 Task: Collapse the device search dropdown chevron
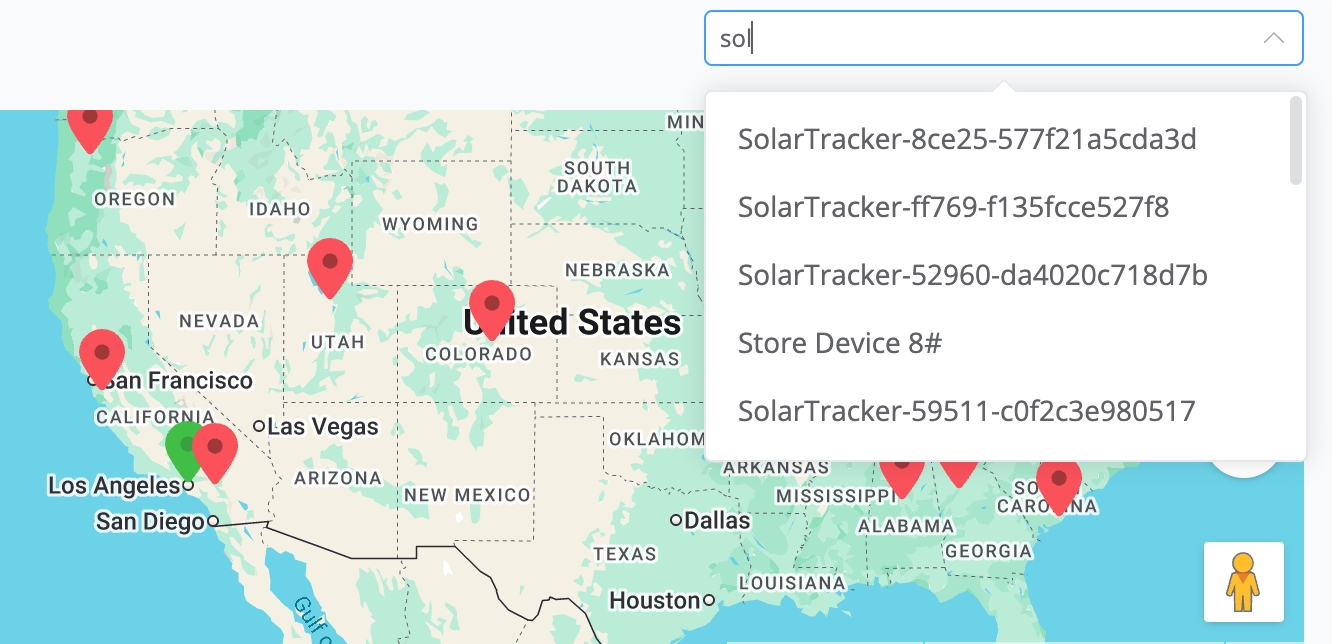click(x=1273, y=38)
